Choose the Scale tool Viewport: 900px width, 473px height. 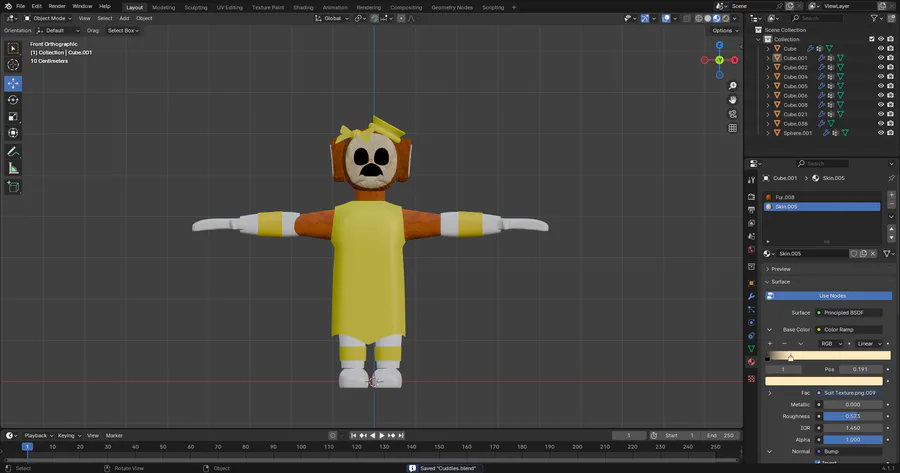pos(13,116)
